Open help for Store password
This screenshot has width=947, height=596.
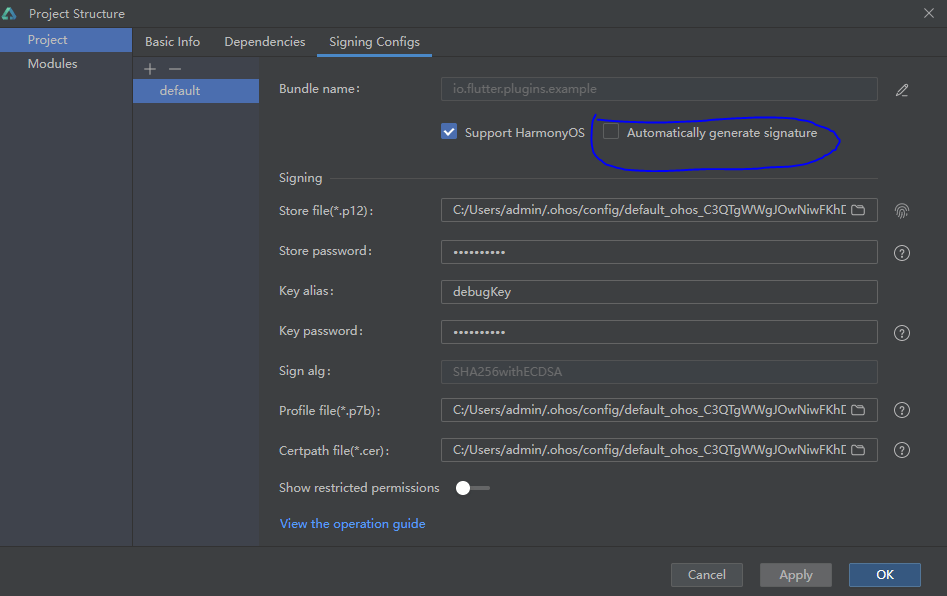point(902,253)
